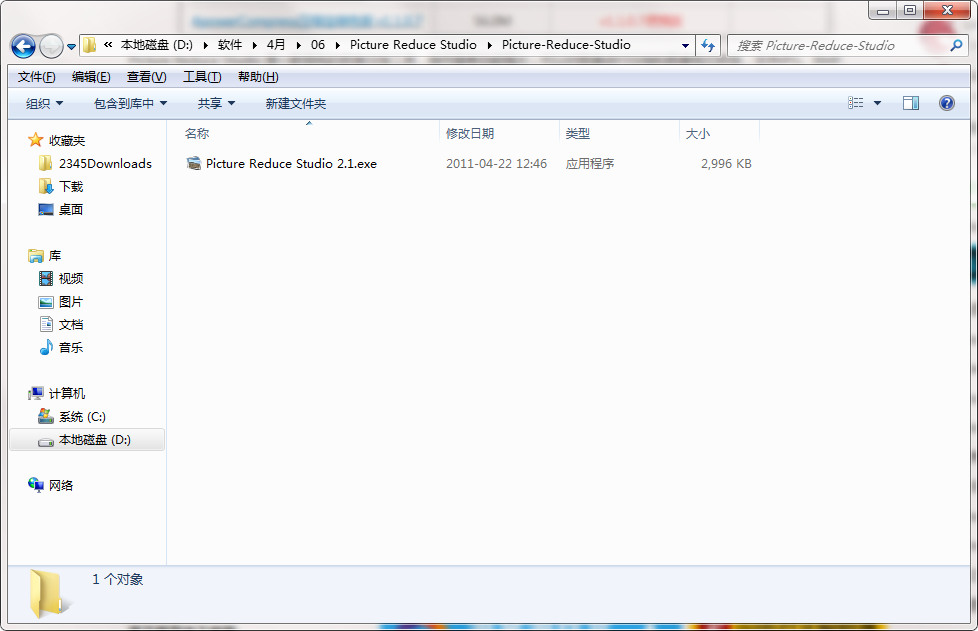Open the 共享 dropdown

216,104
